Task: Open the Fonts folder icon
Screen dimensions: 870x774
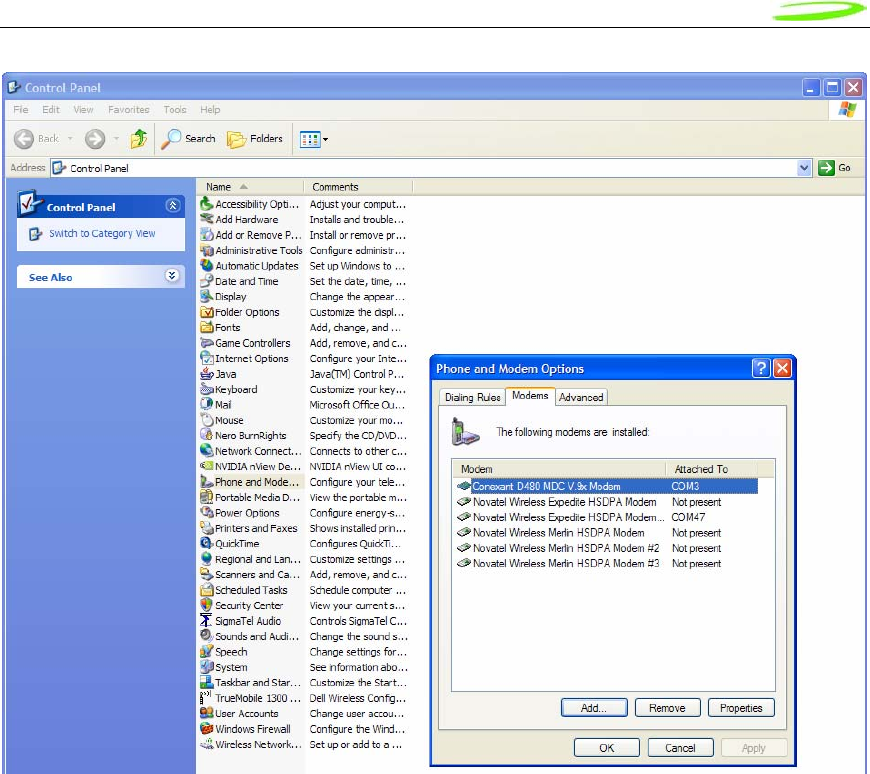Action: 207,327
